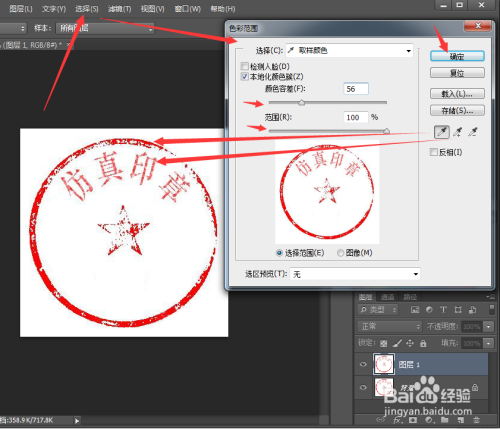Uncheck the 本地化颜色簇(Z) checkbox
This screenshot has height=429, width=500.
[x=244, y=77]
